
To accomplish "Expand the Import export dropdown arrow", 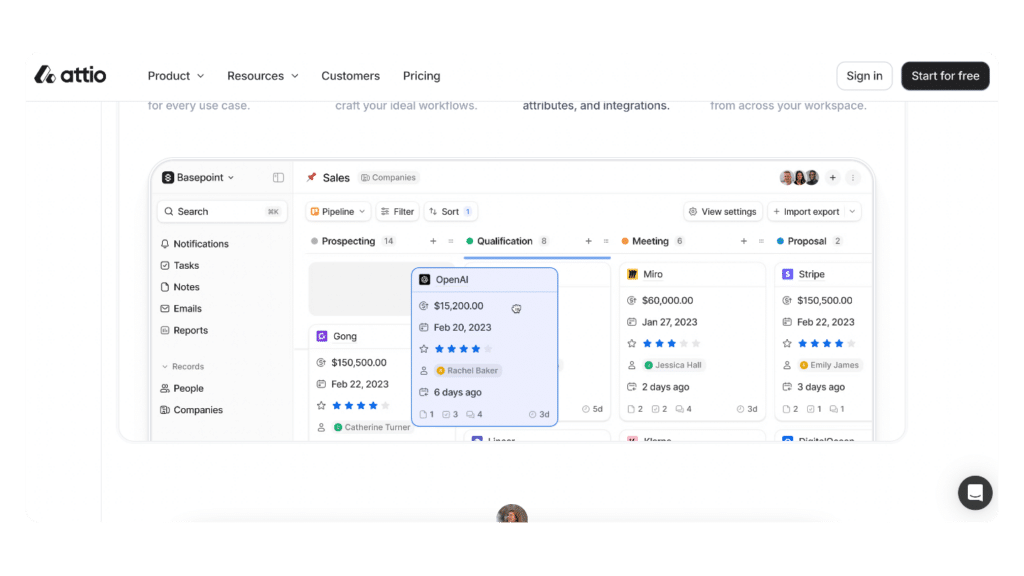I will point(852,212).
